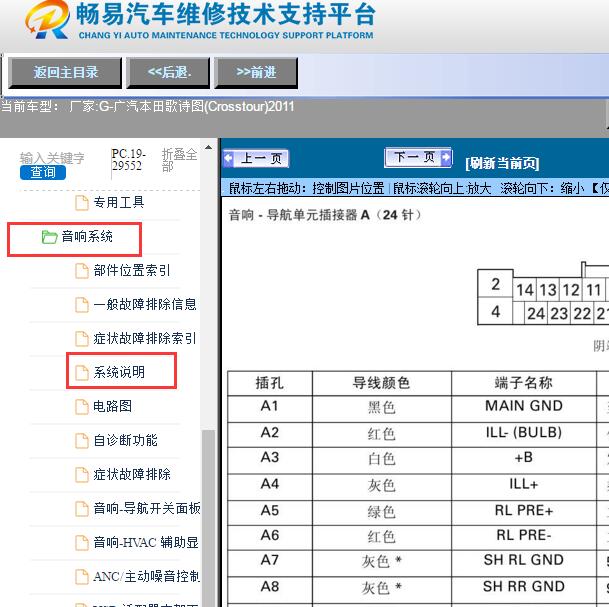This screenshot has height=607, width=609.
Task: Click connector cell 2 in diagram
Action: tap(495, 284)
